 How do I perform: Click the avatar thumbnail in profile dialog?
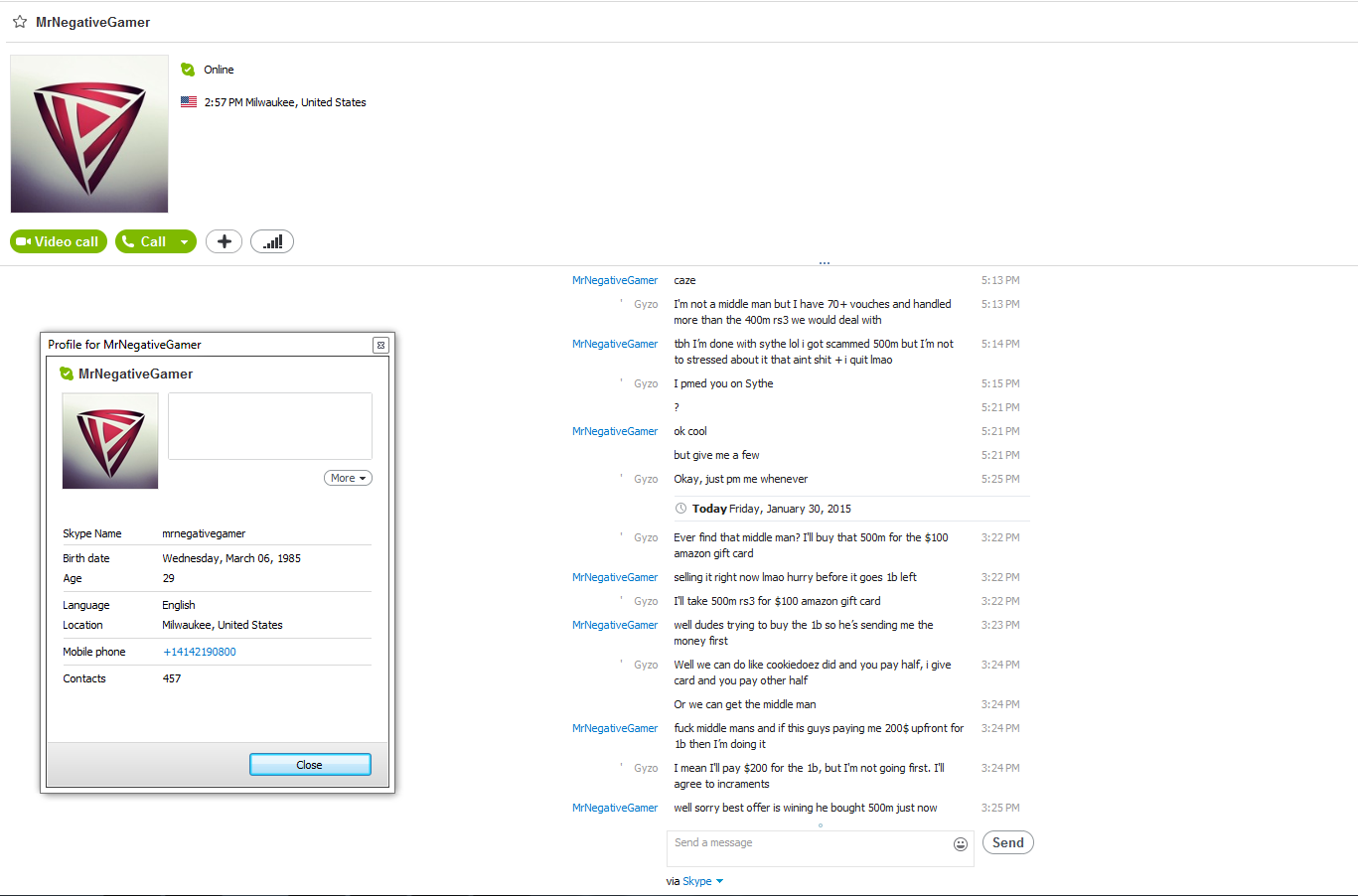pos(110,441)
